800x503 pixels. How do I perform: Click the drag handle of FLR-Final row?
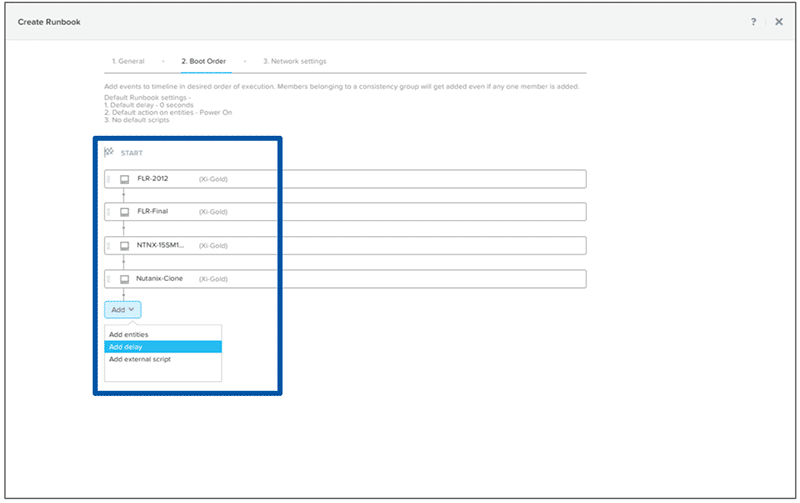pyautogui.click(x=109, y=212)
